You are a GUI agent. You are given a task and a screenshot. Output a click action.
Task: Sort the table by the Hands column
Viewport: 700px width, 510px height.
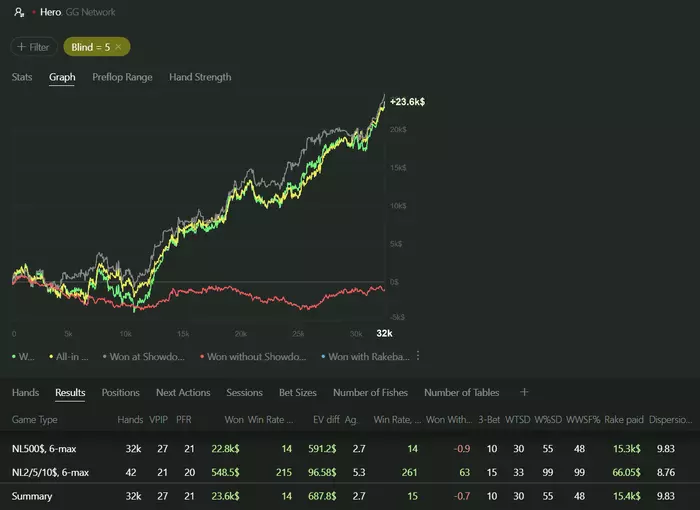click(x=130, y=420)
